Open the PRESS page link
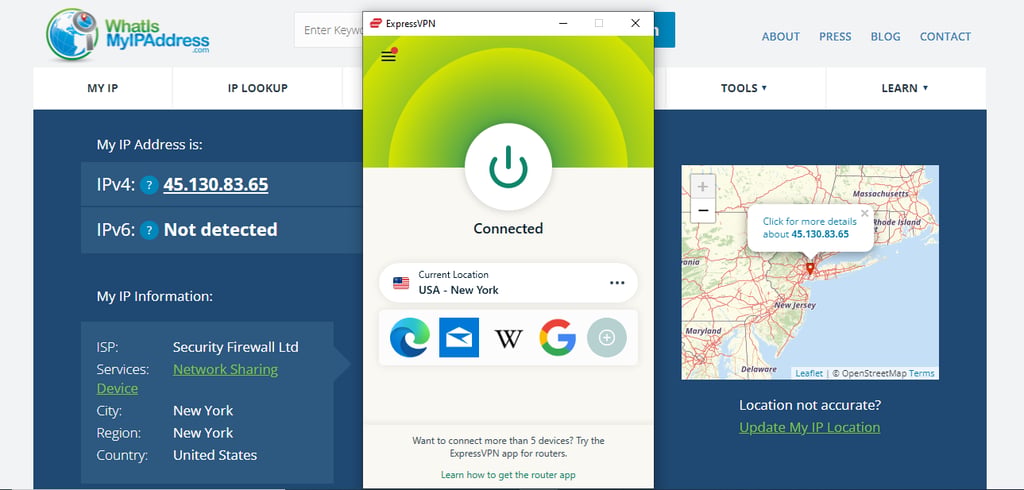Screen dimensions: 1024x490 click(x=835, y=37)
